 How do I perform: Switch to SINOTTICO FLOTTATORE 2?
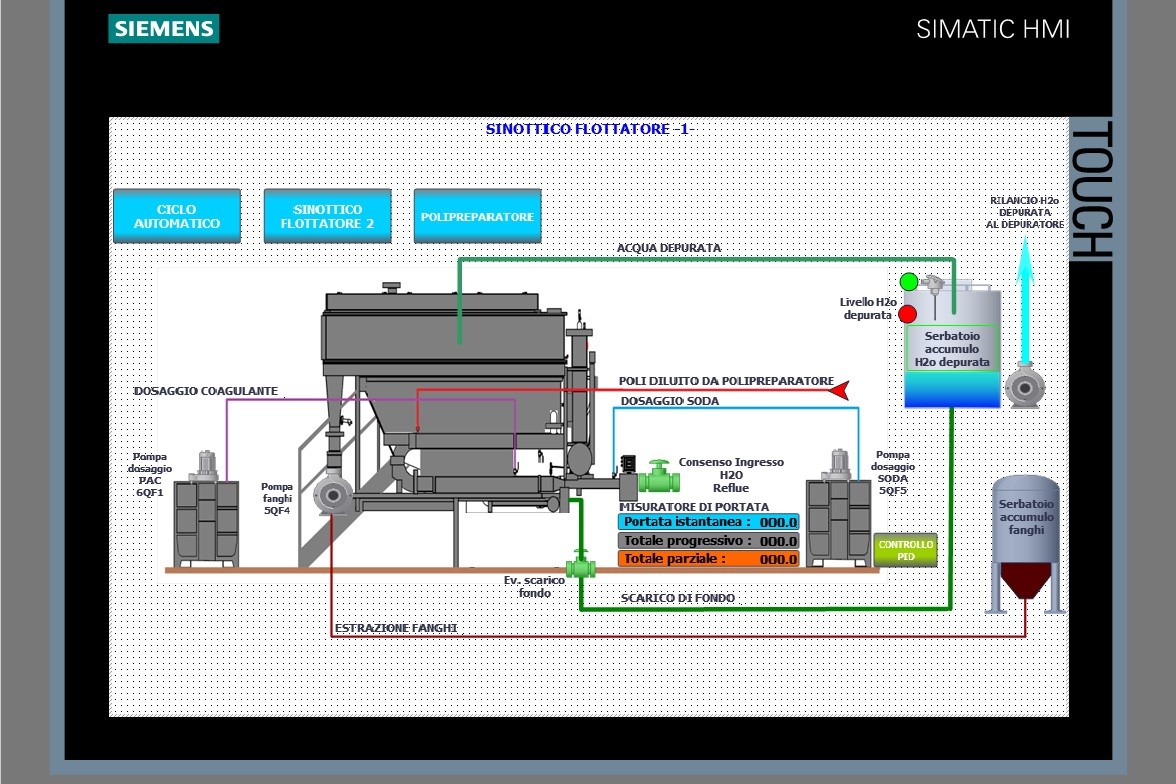click(x=327, y=216)
